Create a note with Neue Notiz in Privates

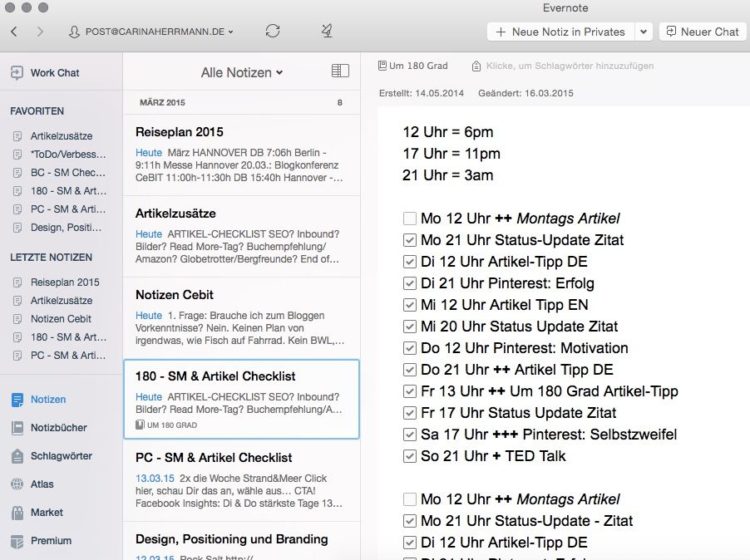click(561, 32)
